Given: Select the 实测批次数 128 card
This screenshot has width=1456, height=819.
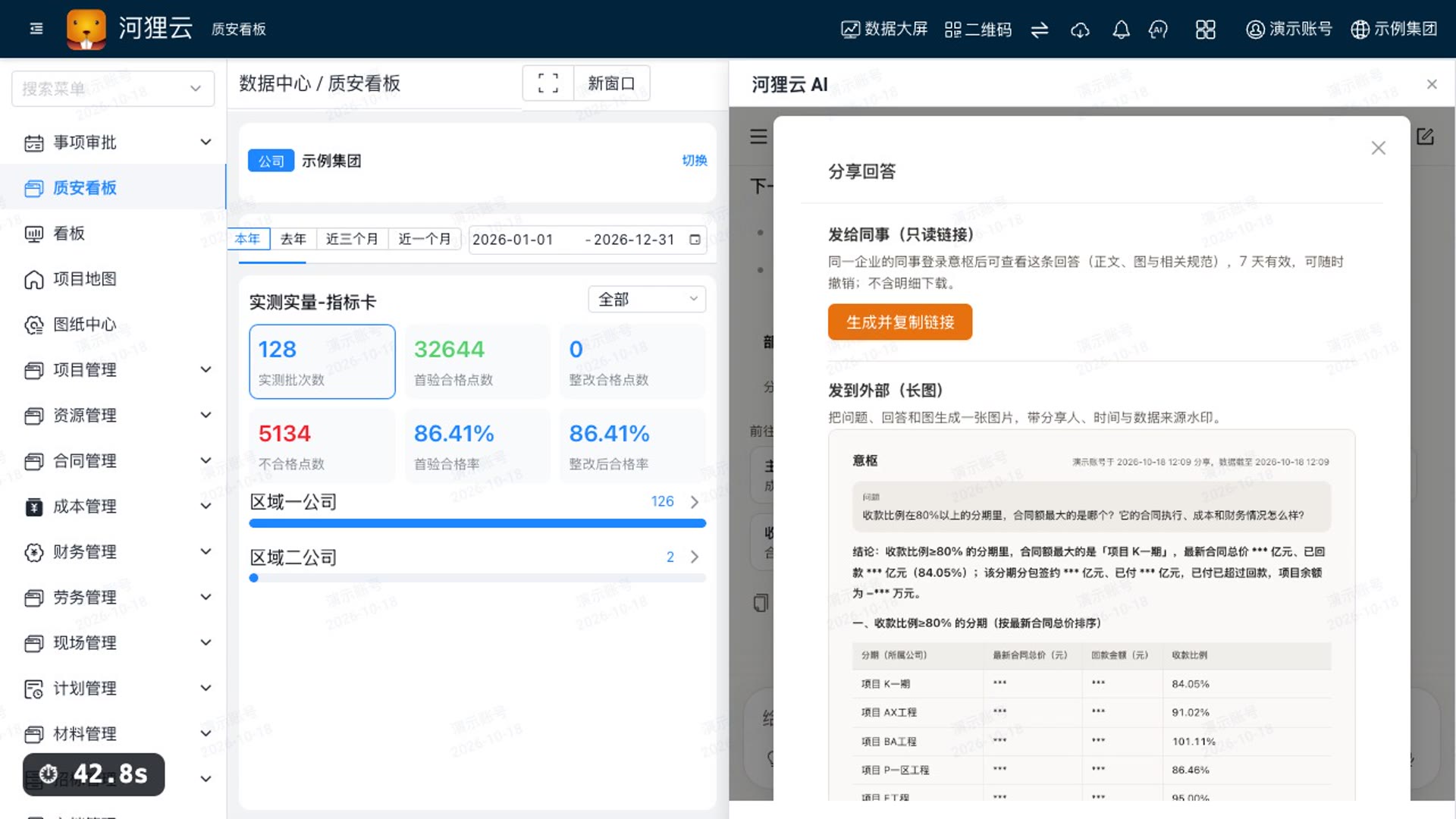Looking at the screenshot, I should click(322, 362).
